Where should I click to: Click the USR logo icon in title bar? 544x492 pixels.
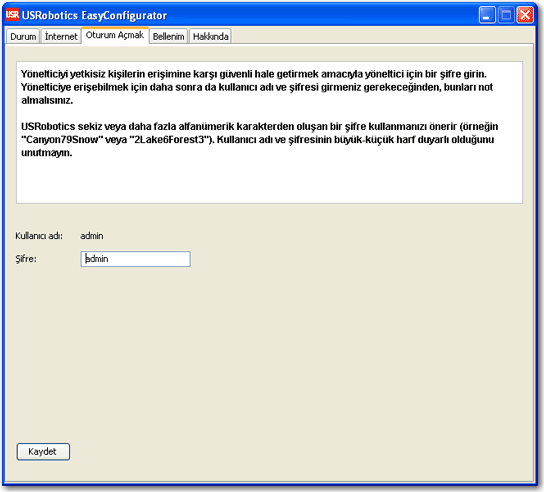(12, 15)
